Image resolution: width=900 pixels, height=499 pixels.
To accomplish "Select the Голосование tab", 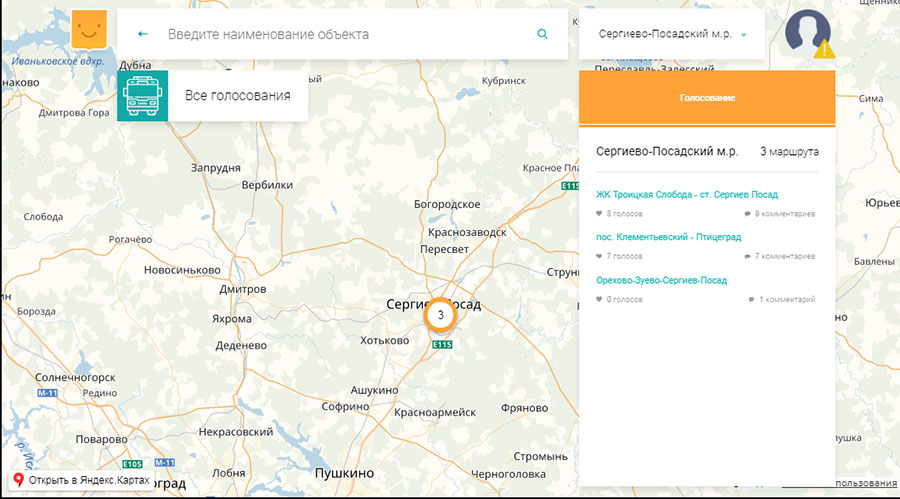I will (707, 98).
